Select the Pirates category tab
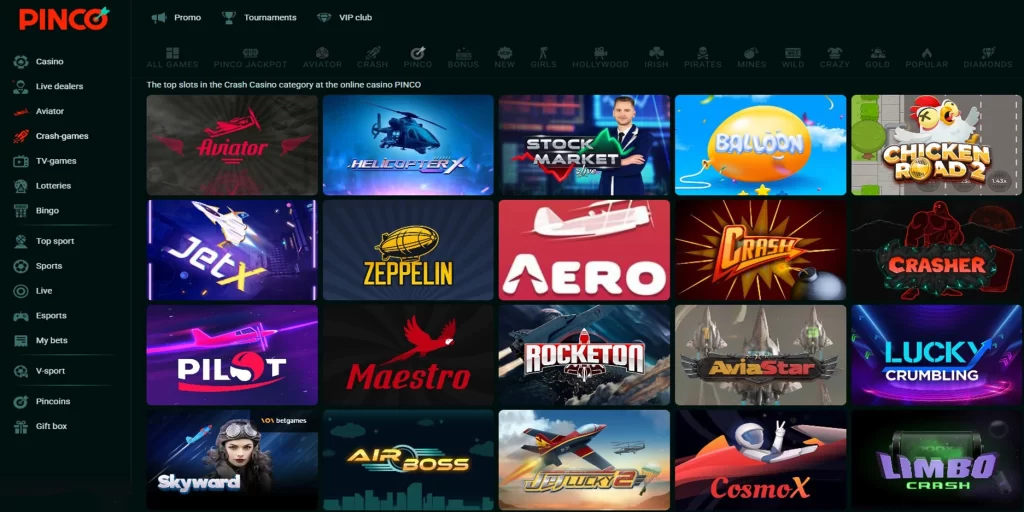Viewport: 1024px width, 512px height. [702, 57]
